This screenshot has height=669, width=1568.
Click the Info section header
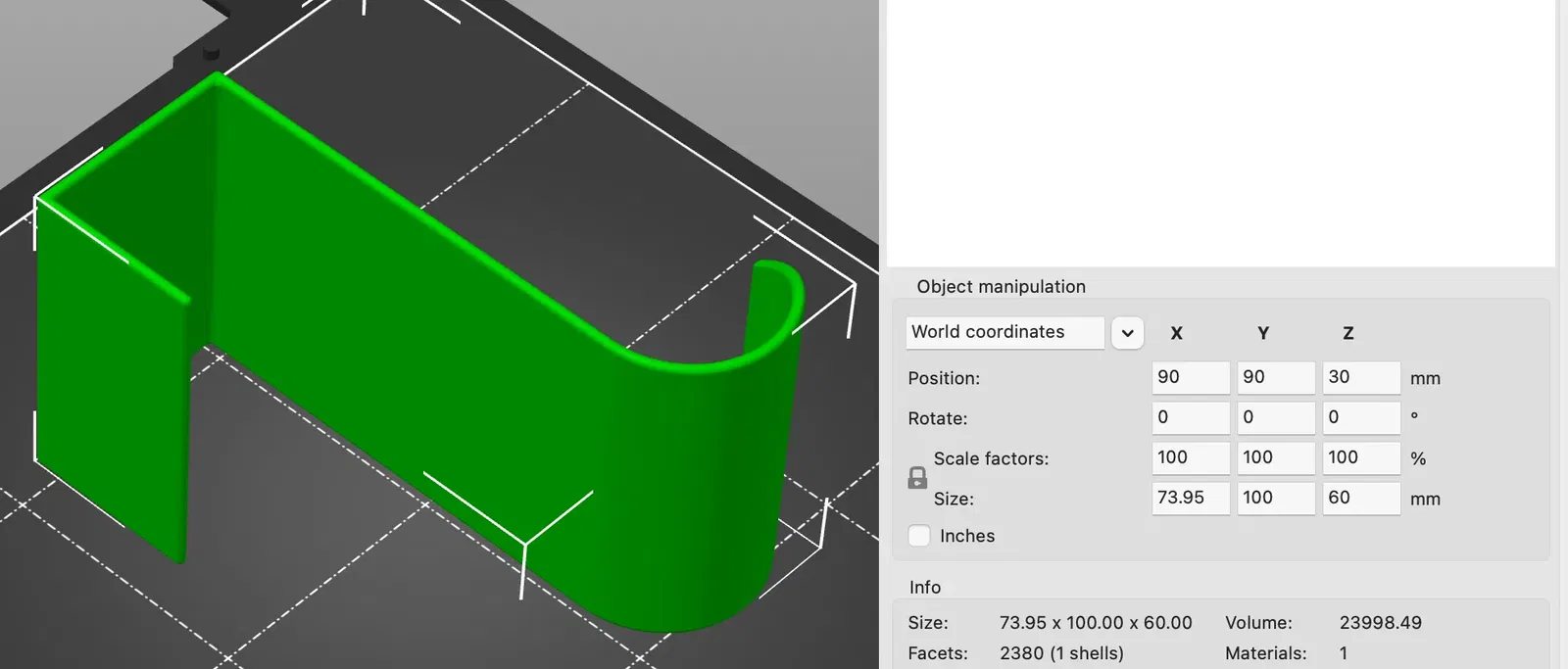pos(925,588)
